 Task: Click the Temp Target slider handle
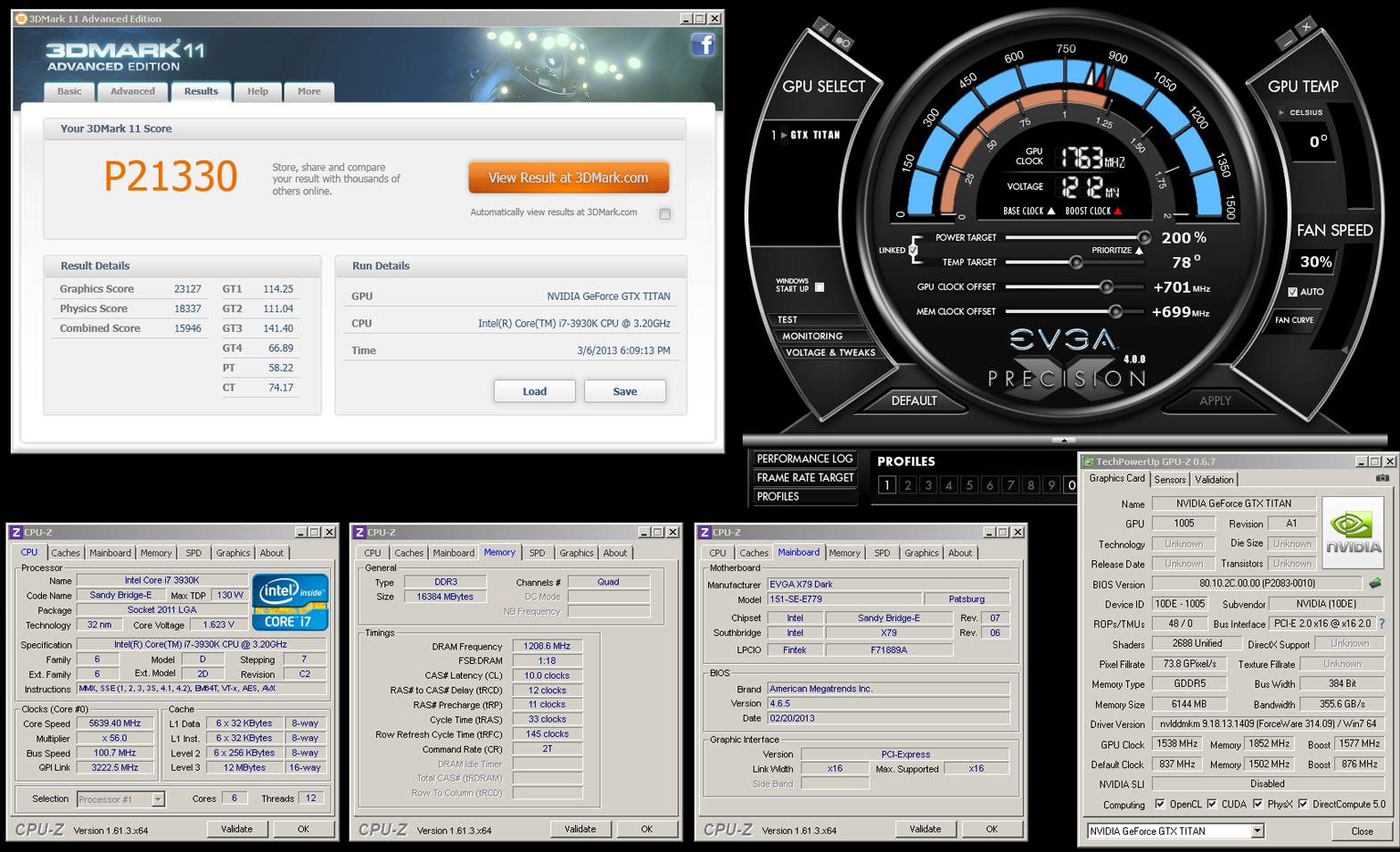click(x=1076, y=262)
